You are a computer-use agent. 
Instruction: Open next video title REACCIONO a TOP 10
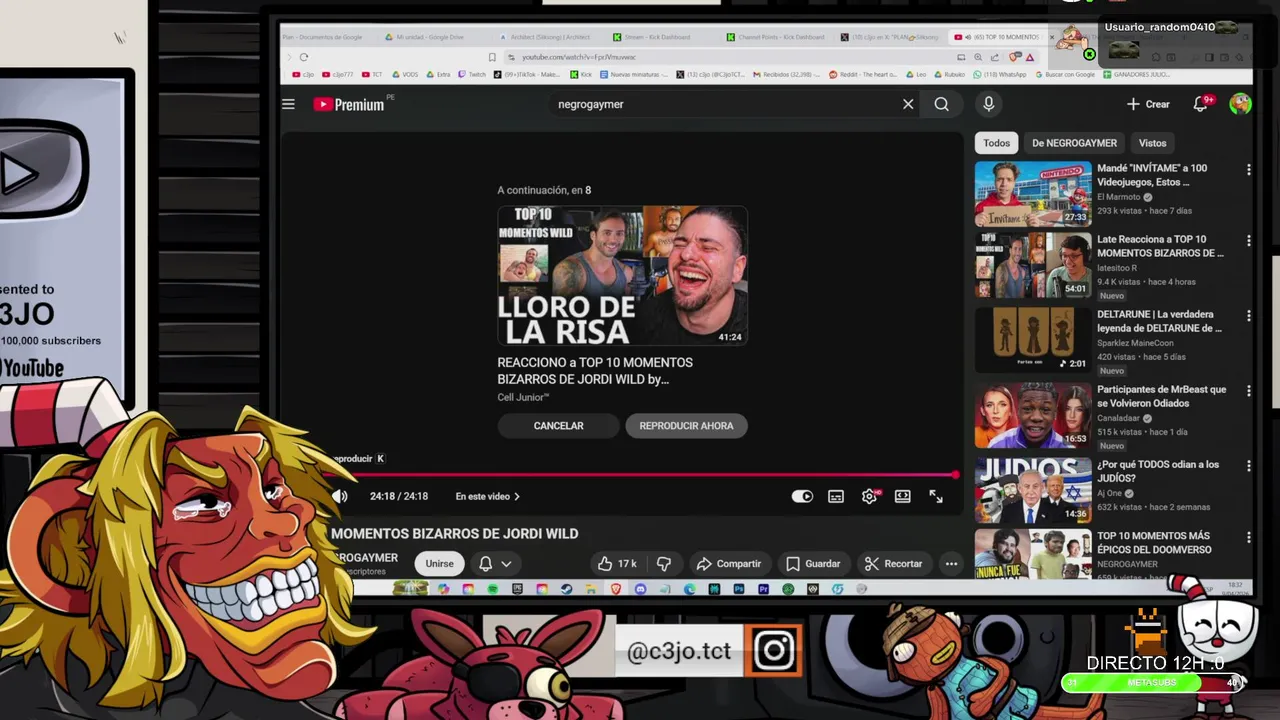[x=595, y=371]
